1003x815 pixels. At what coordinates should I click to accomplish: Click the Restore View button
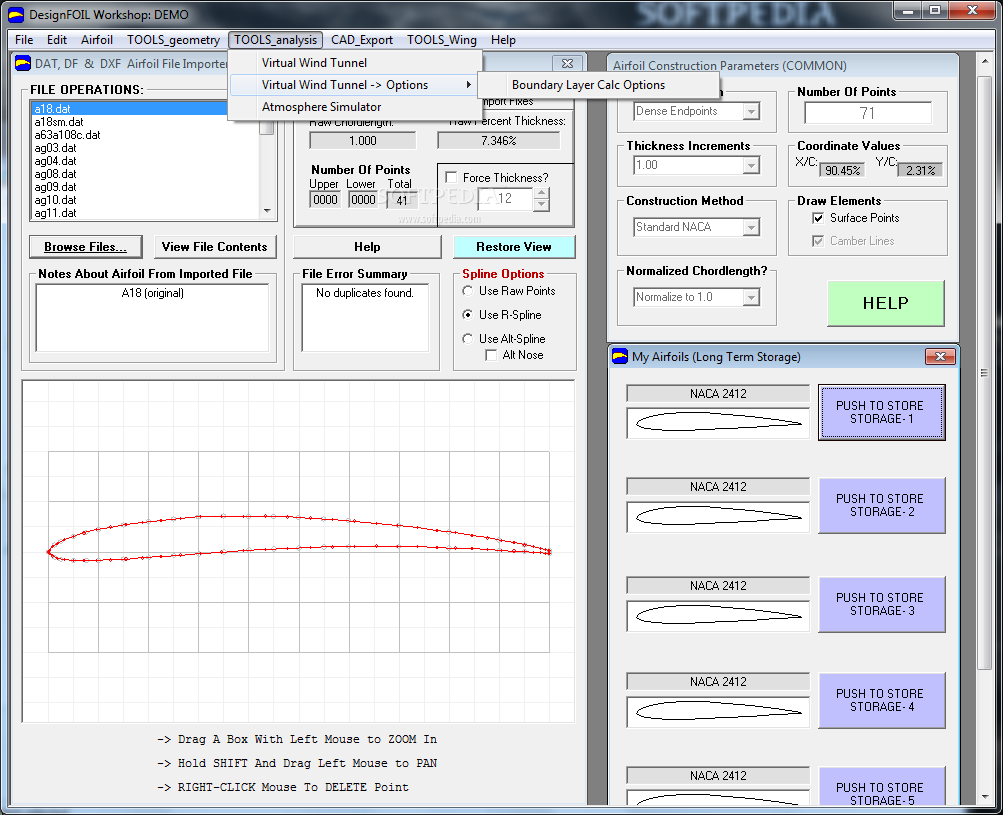[514, 247]
